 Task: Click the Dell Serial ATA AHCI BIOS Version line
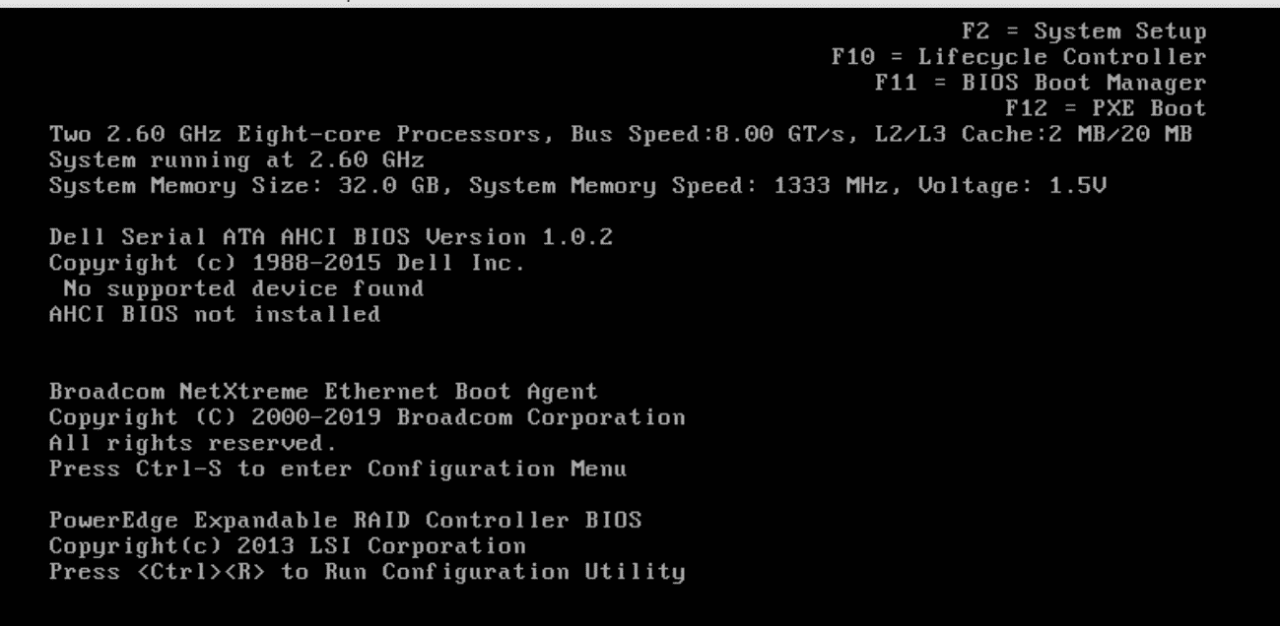pyautogui.click(x=331, y=237)
